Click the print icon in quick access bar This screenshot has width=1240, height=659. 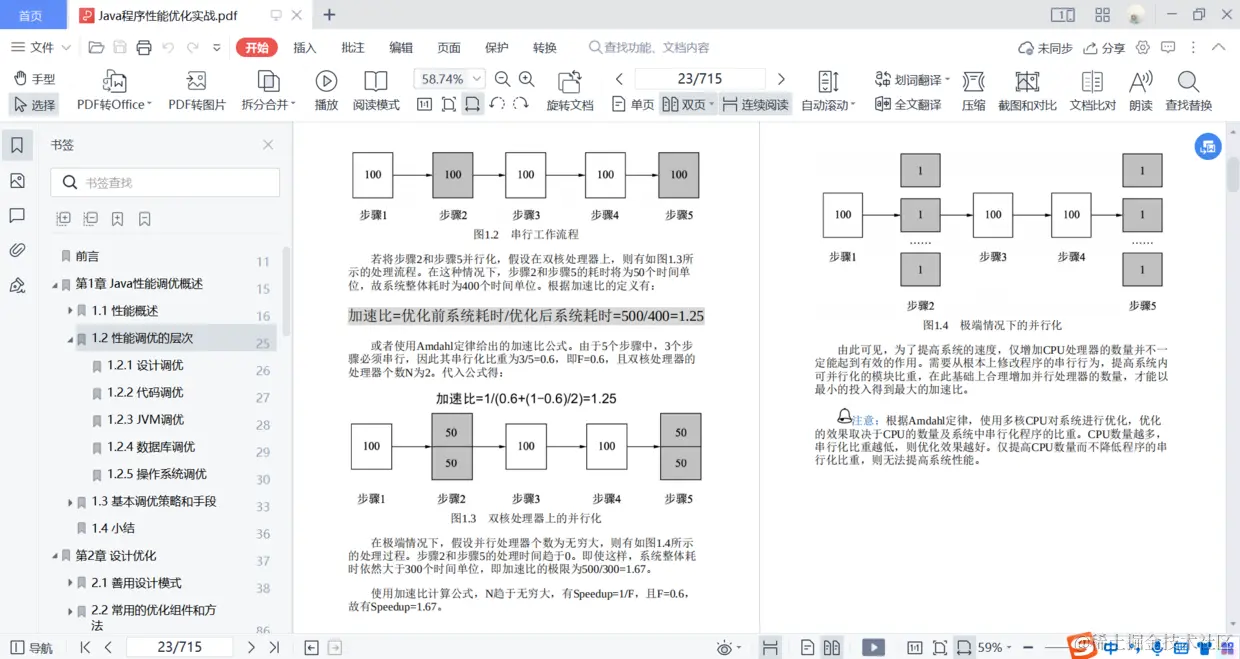144,48
